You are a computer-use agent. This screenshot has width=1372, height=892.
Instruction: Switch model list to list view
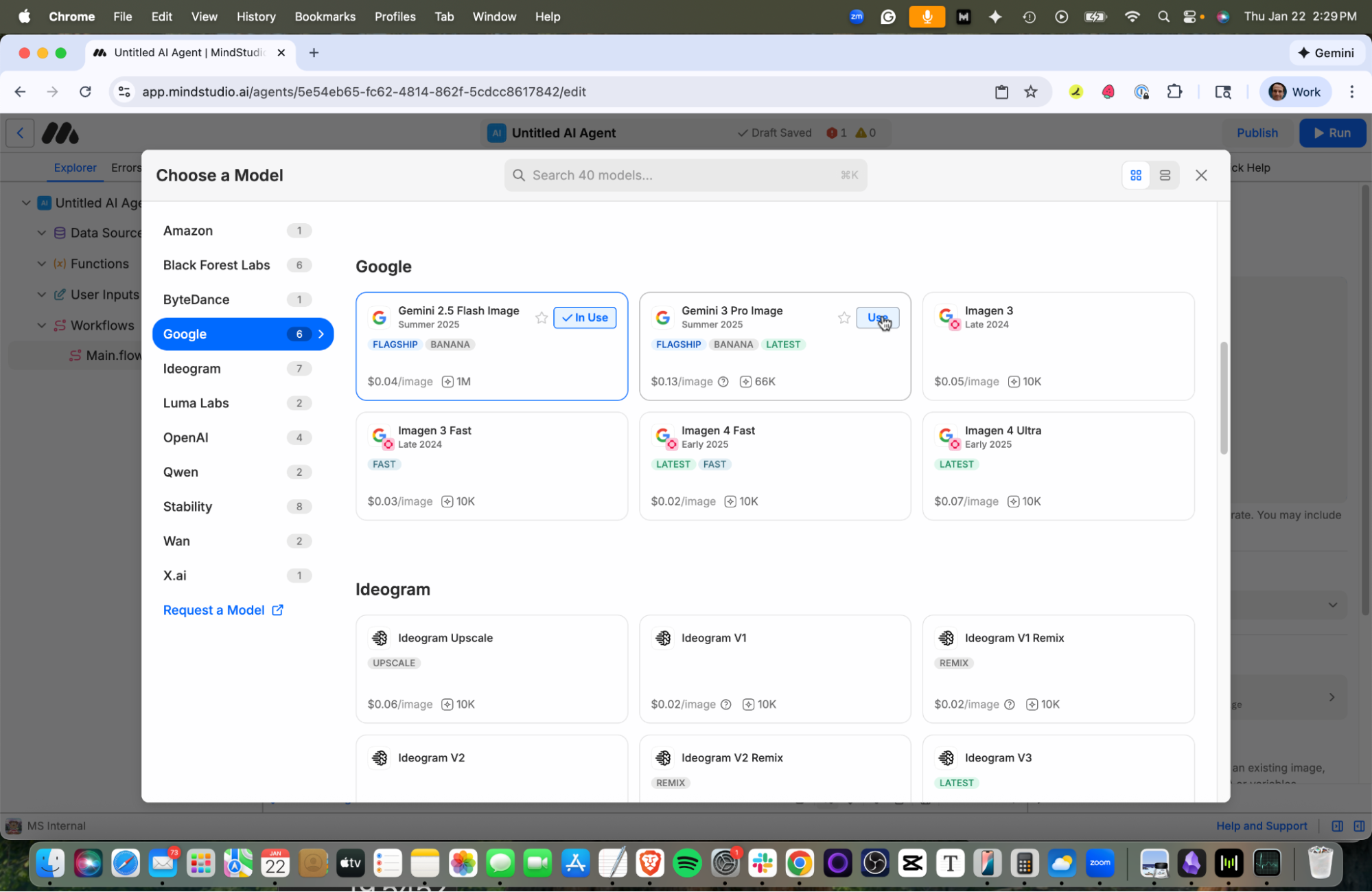click(1164, 175)
